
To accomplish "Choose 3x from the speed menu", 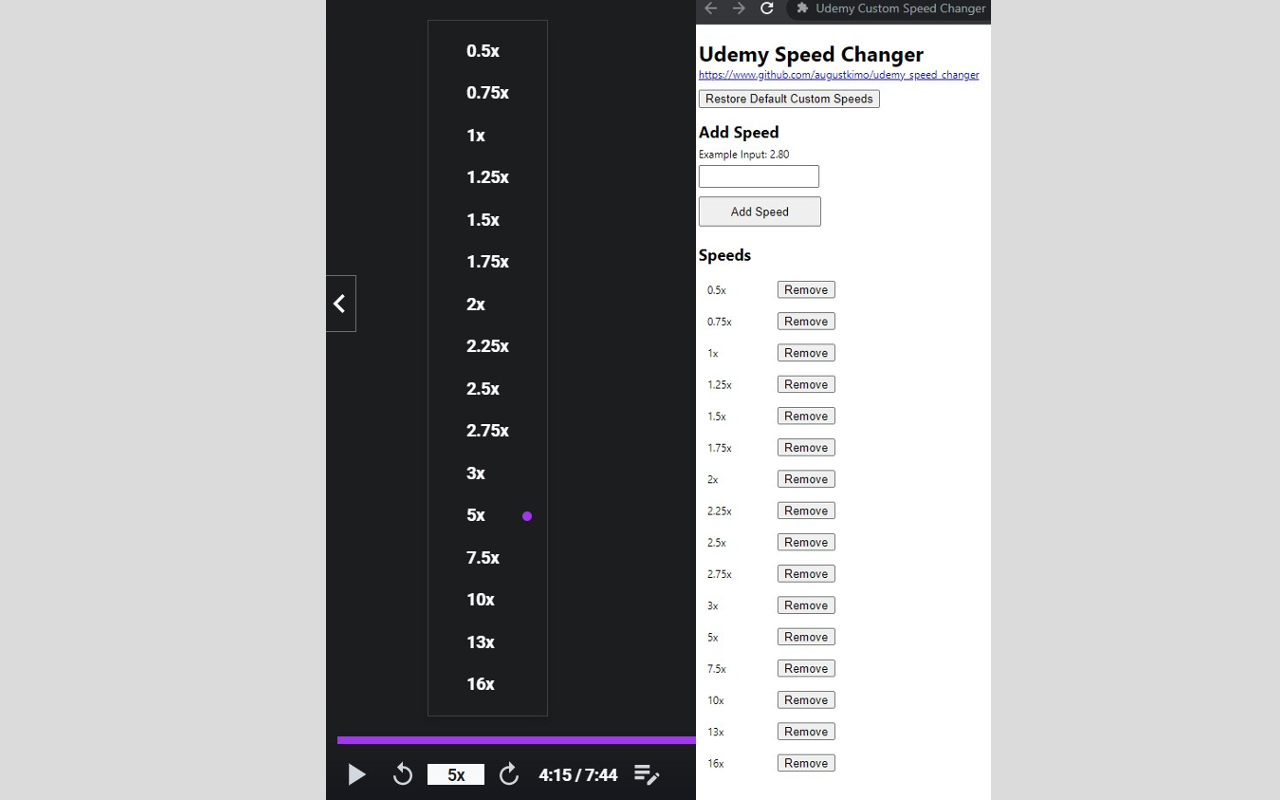I will point(475,473).
